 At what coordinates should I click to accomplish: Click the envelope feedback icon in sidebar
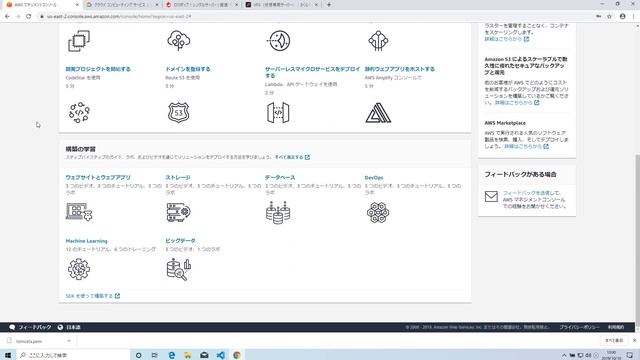(x=491, y=196)
